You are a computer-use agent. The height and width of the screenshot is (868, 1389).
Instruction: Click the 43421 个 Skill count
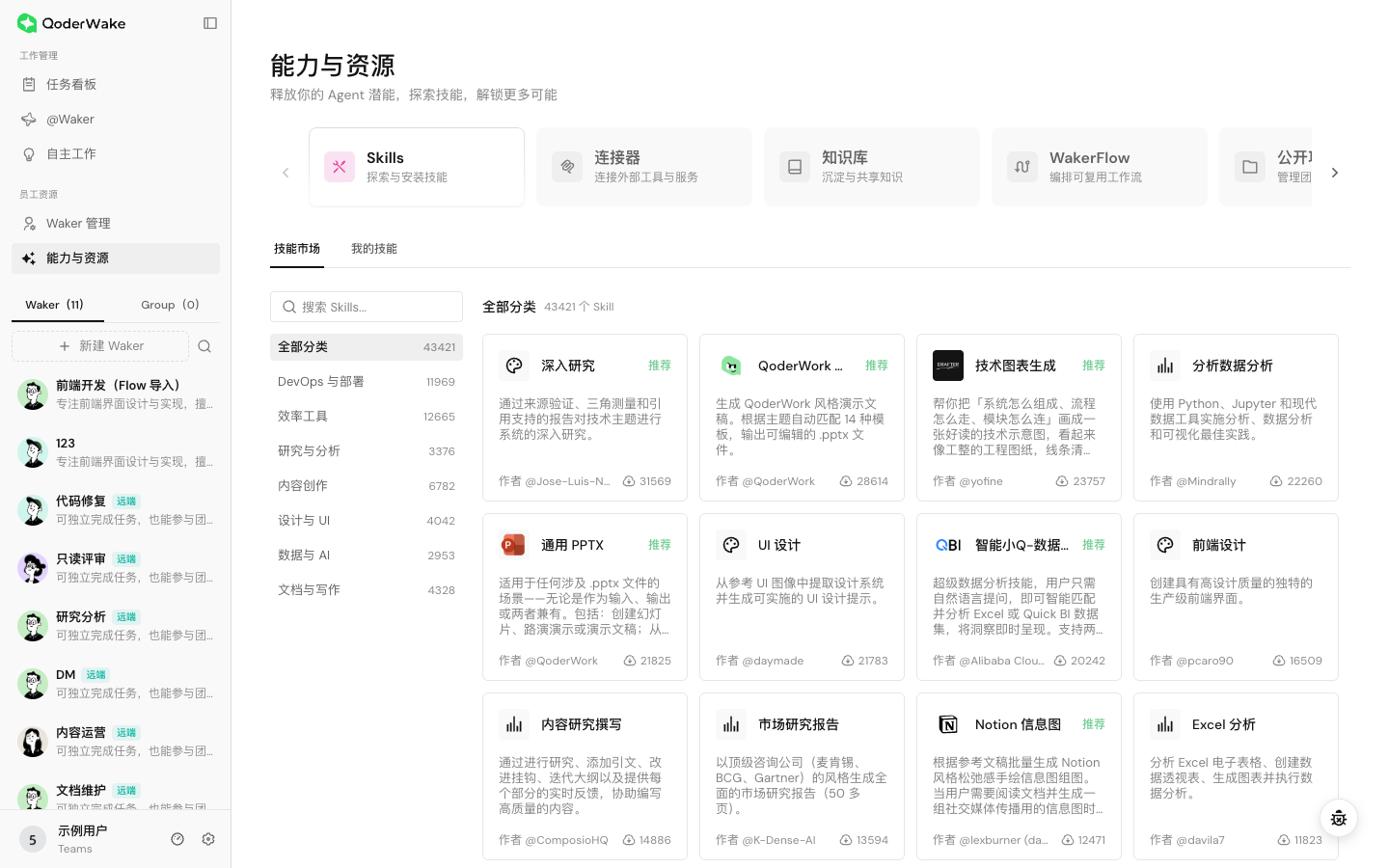579,307
